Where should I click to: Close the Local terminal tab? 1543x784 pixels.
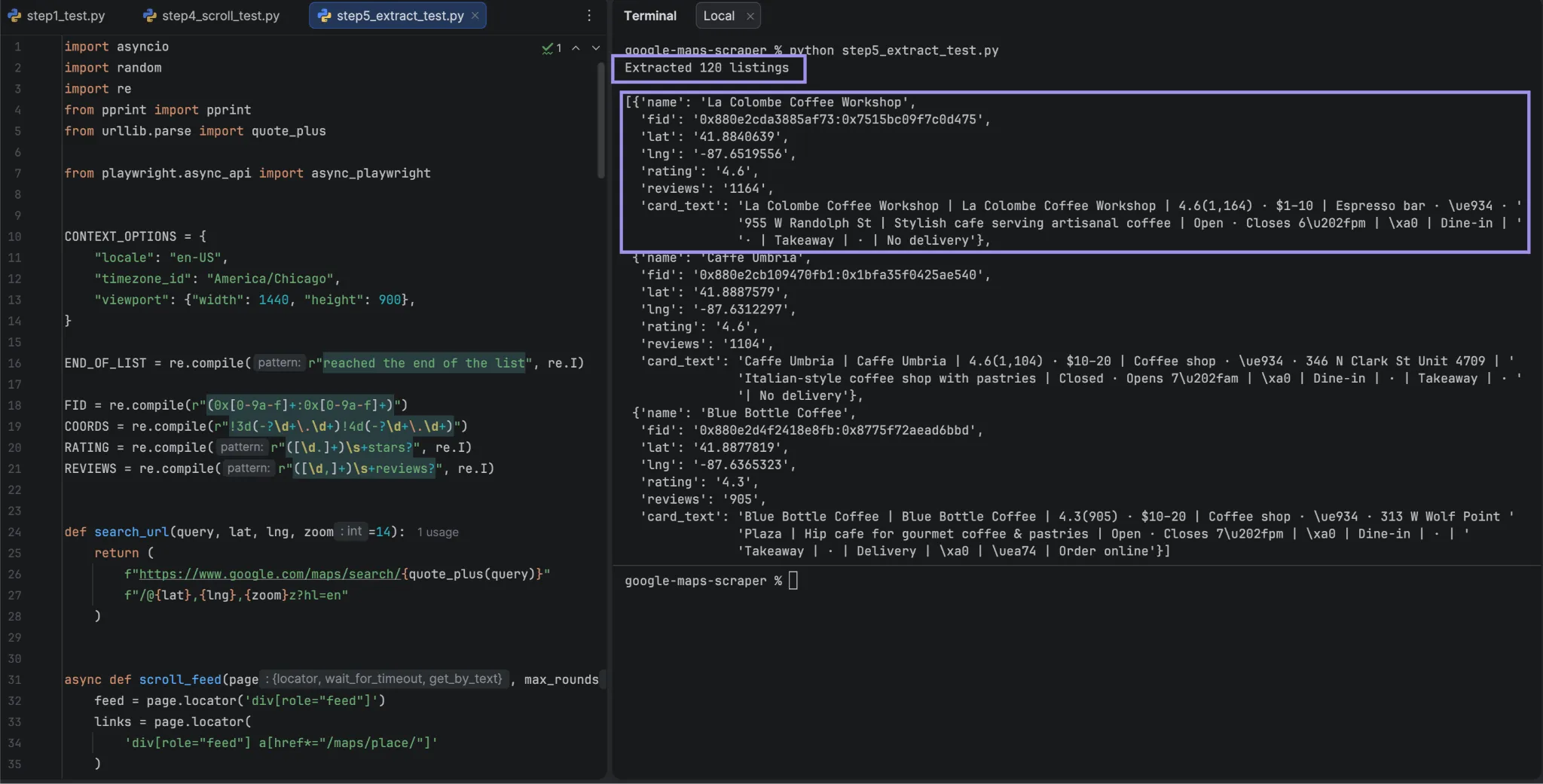tap(750, 16)
